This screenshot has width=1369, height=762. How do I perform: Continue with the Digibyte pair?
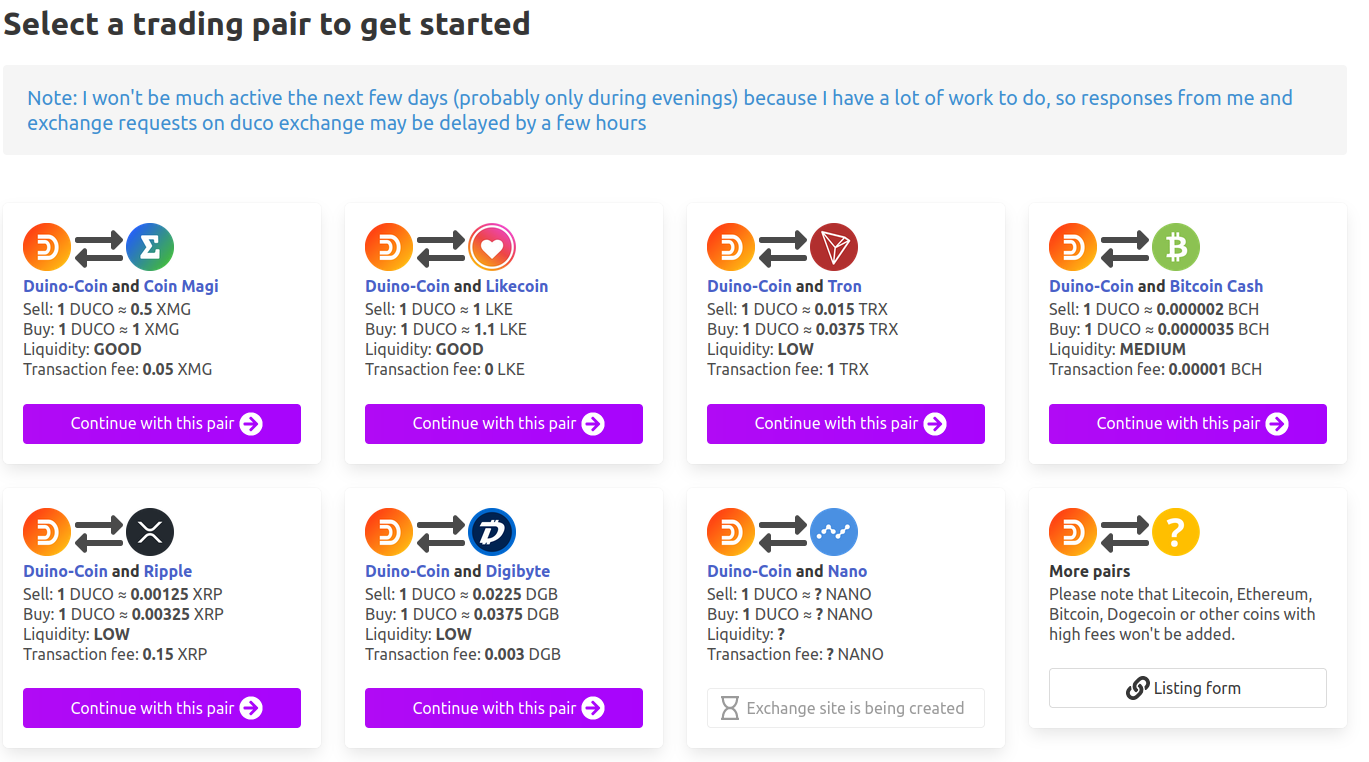(504, 708)
